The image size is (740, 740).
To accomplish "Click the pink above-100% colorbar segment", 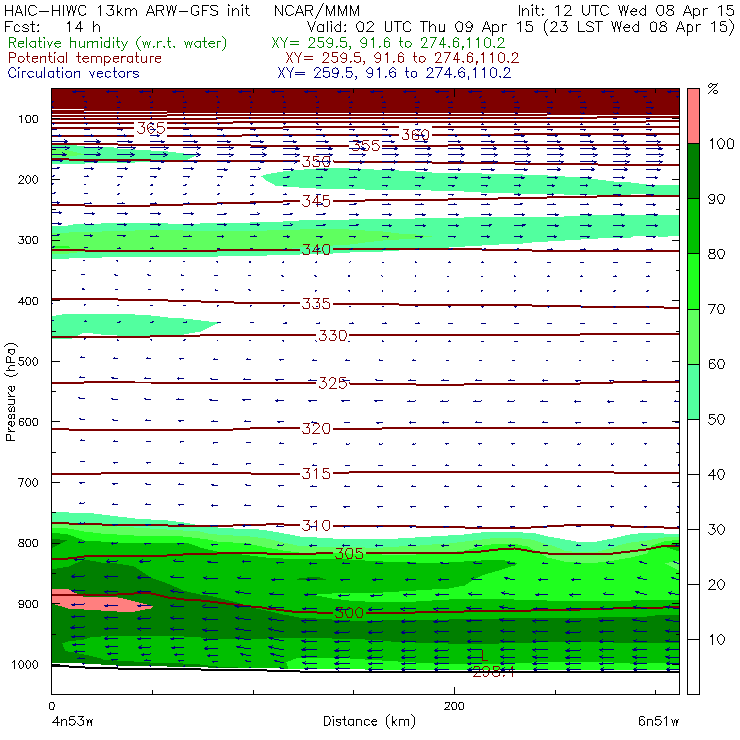I will coord(693,116).
